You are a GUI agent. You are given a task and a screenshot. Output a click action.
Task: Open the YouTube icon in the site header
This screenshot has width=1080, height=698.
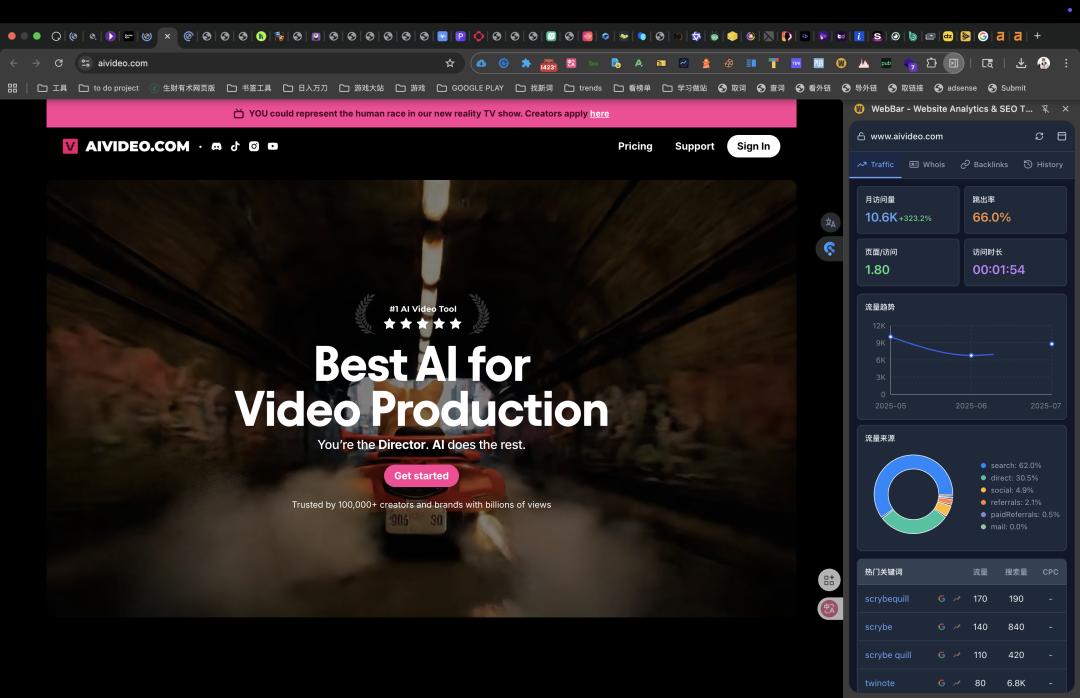pos(273,146)
